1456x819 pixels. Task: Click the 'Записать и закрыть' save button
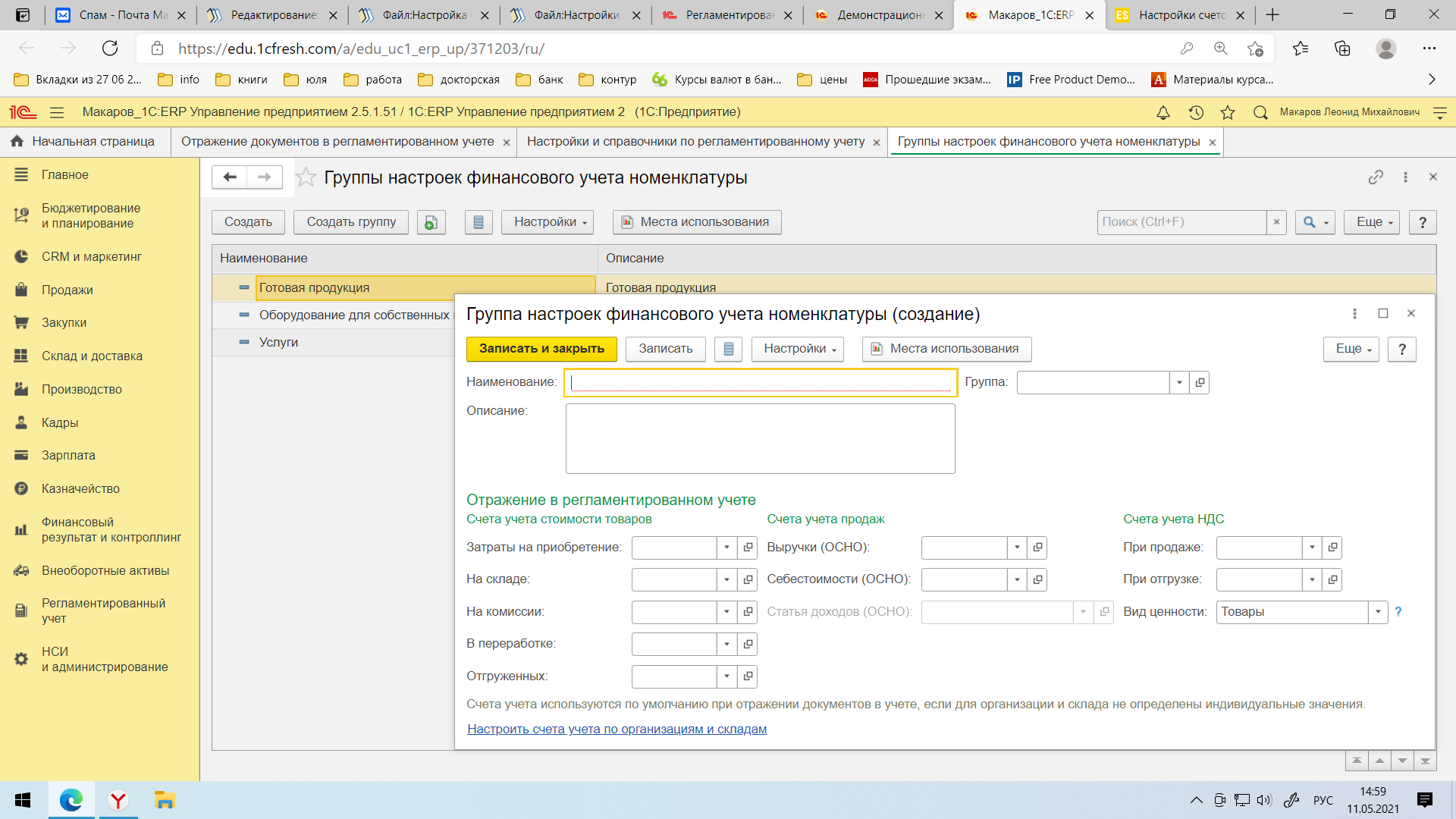pos(541,348)
